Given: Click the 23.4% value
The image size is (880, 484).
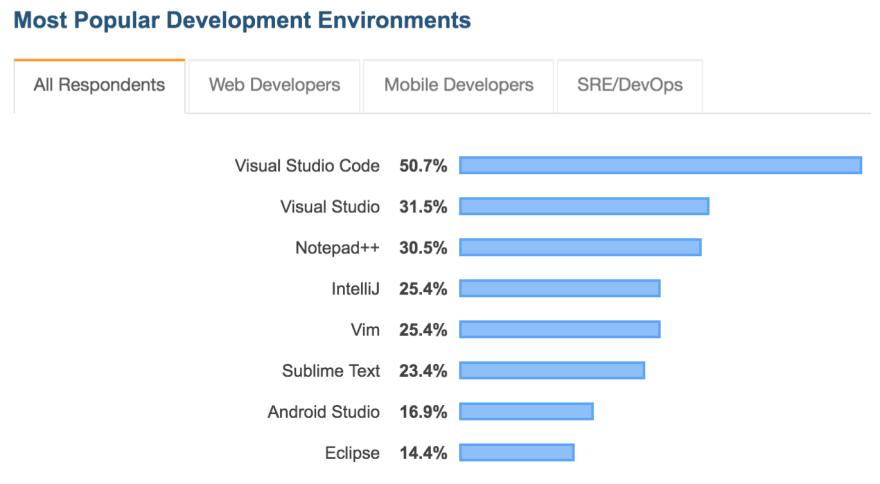Looking at the screenshot, I should tap(423, 371).
